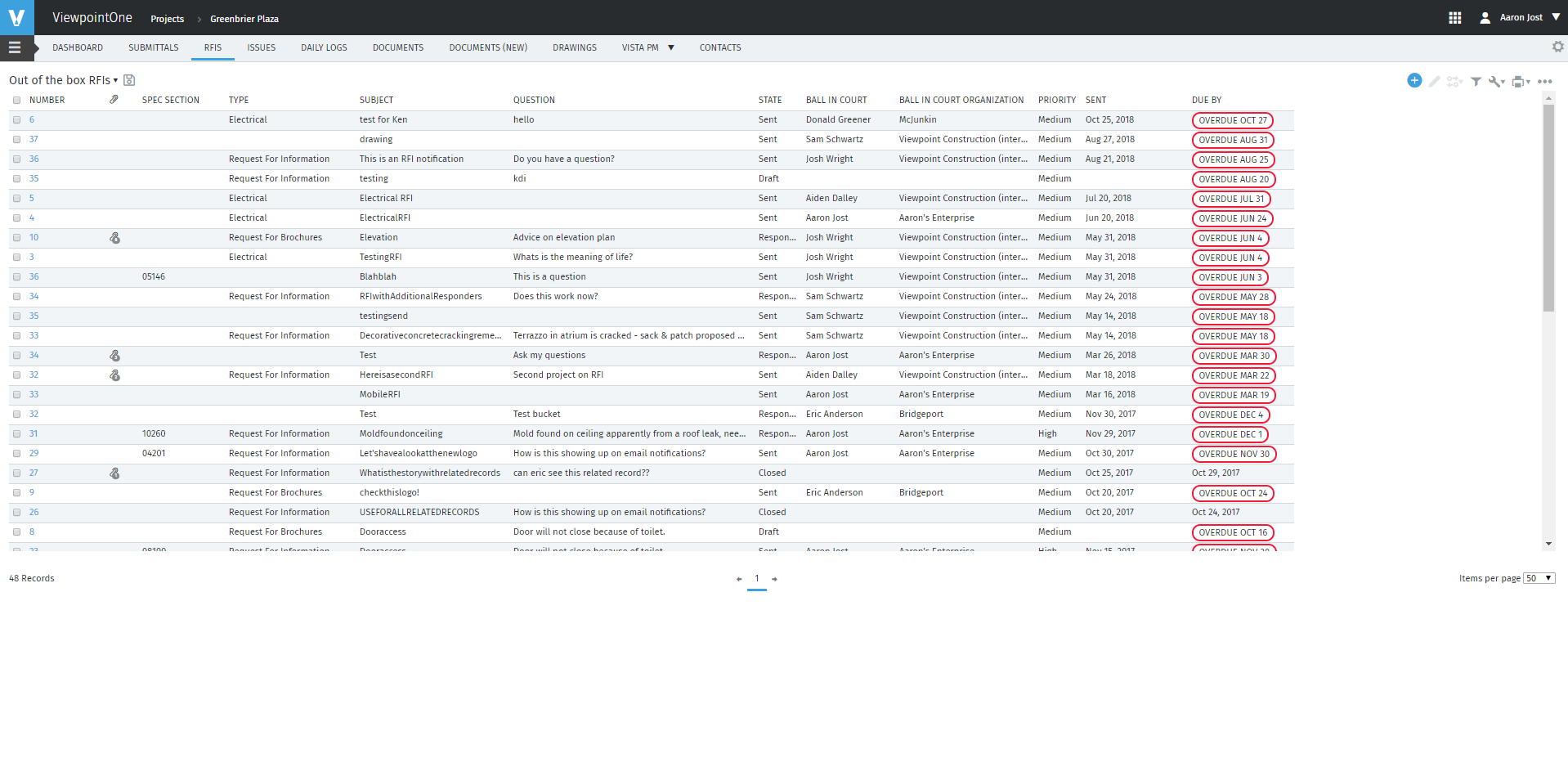This screenshot has height=767, width=1568.
Task: Click the attachment paperclip column header
Action: [x=114, y=100]
